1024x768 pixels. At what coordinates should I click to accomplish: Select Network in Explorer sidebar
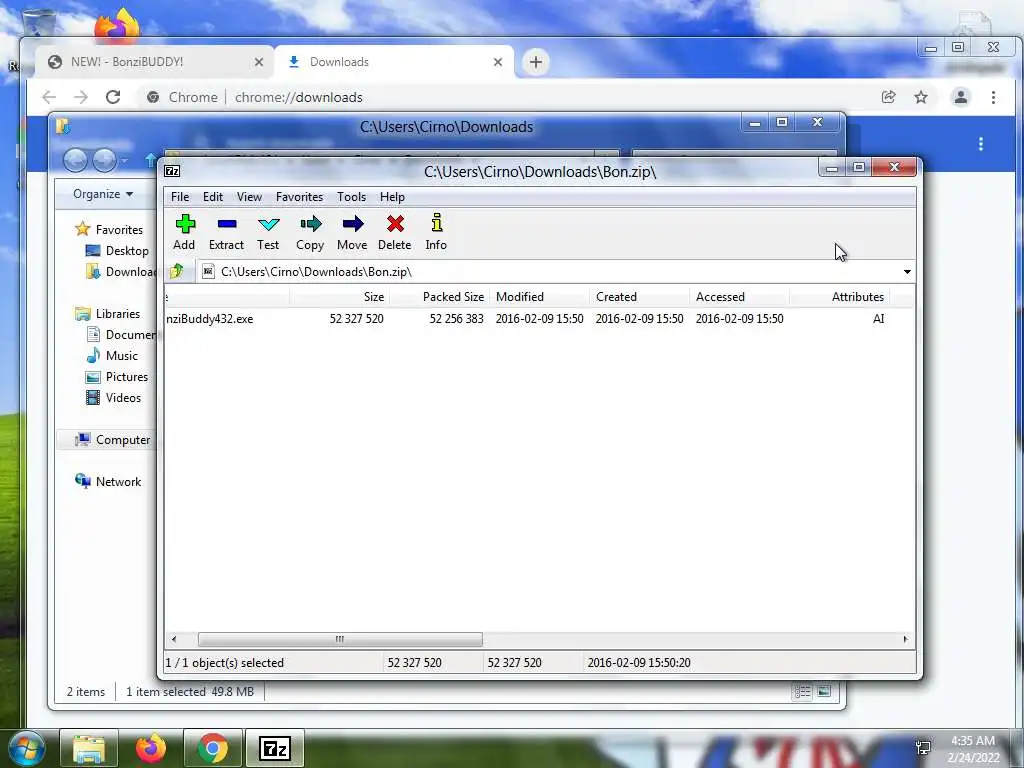[108, 481]
